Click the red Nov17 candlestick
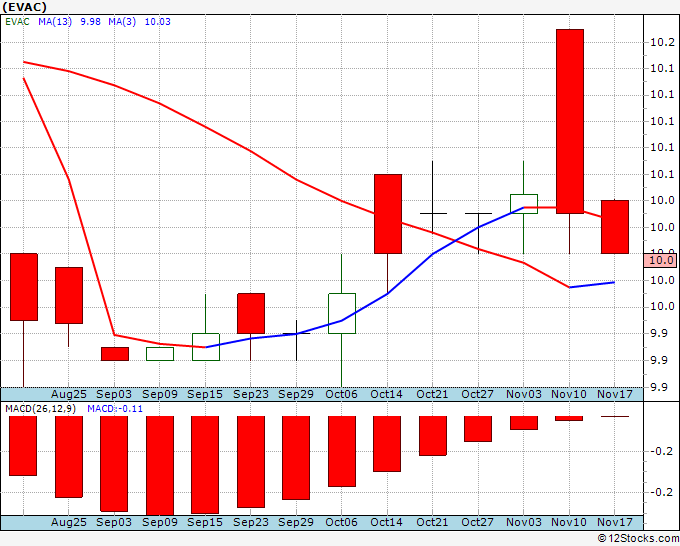Image resolution: width=680 pixels, height=546 pixels. (x=615, y=227)
